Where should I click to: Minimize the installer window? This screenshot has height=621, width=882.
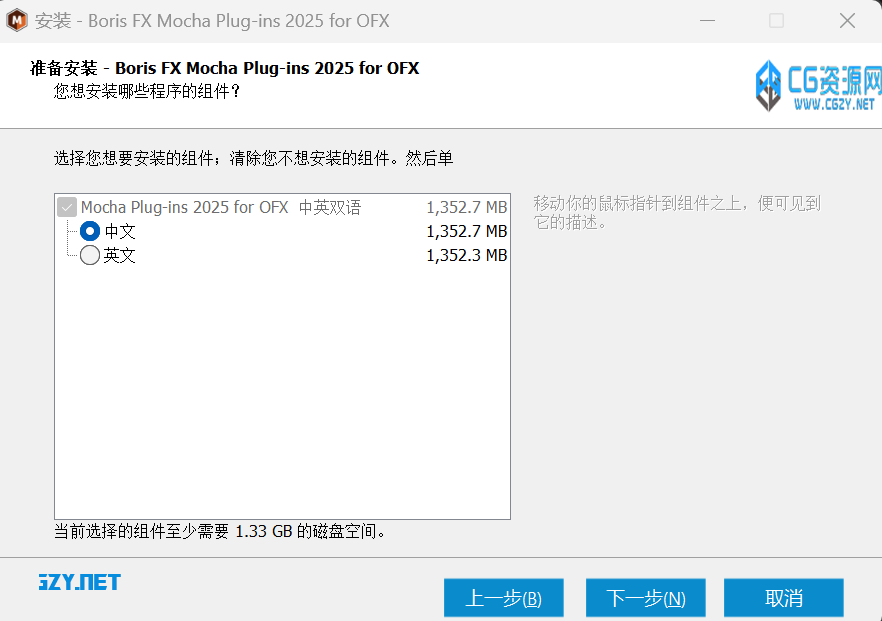(707, 21)
